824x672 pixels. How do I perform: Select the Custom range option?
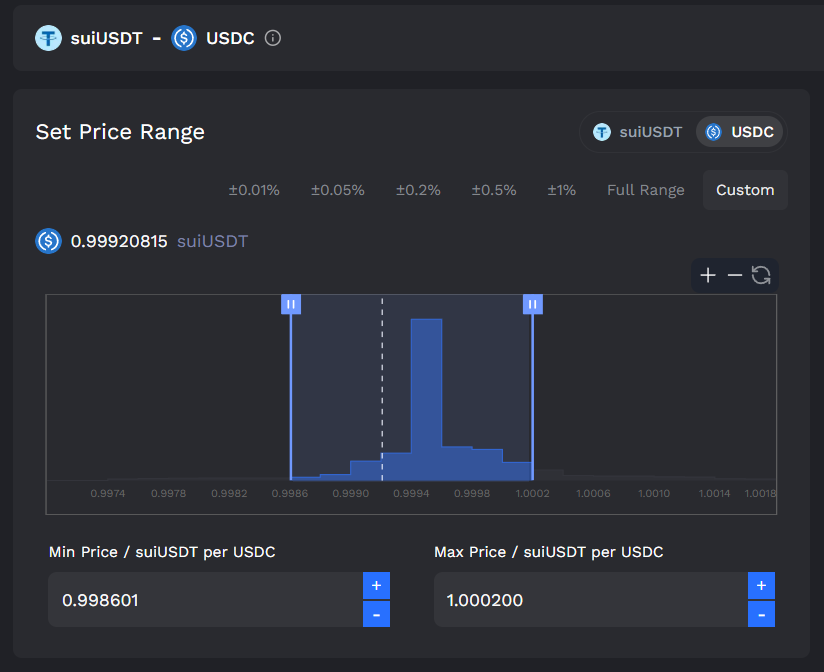point(745,190)
